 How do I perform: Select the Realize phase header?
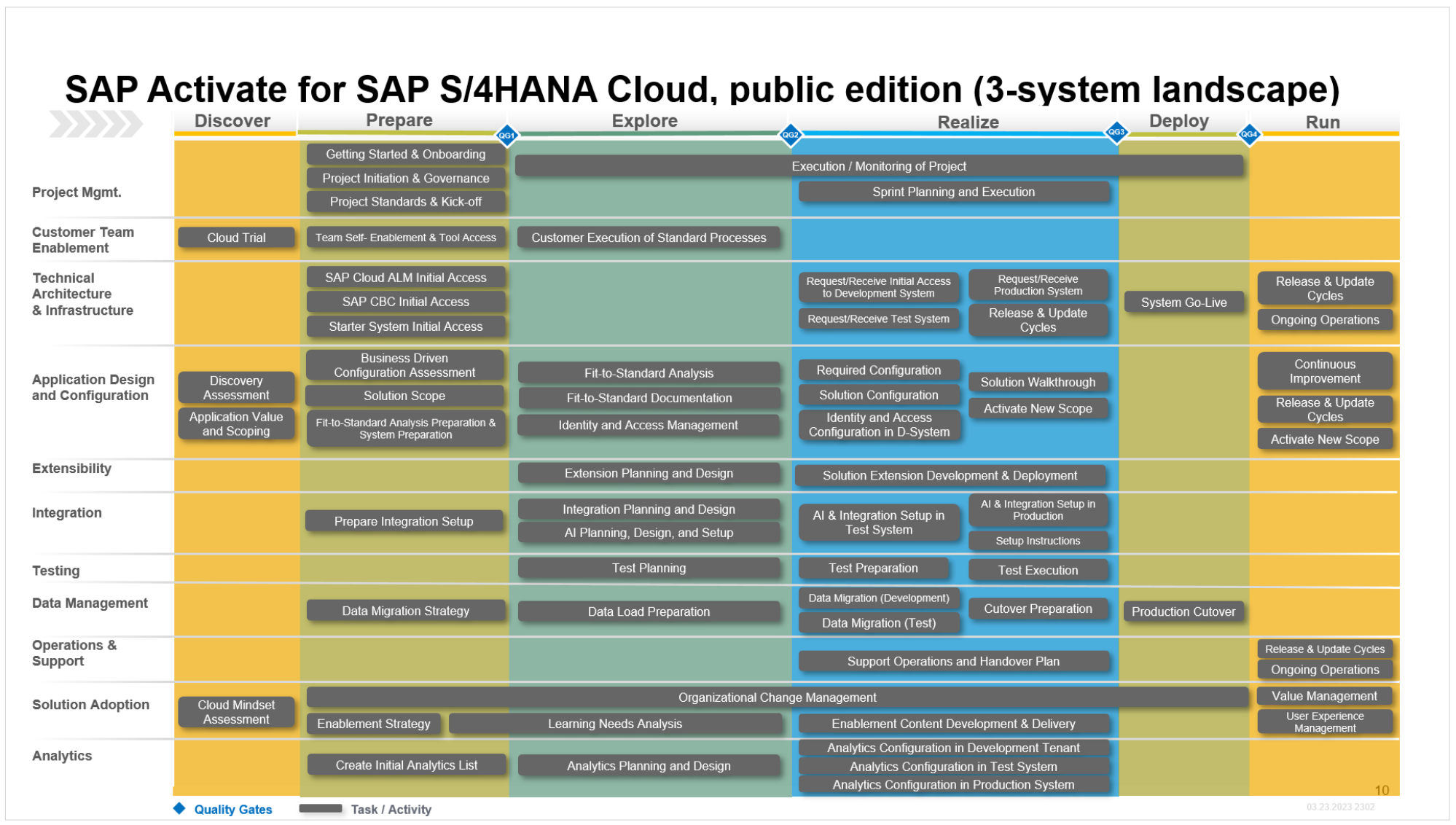click(x=968, y=122)
